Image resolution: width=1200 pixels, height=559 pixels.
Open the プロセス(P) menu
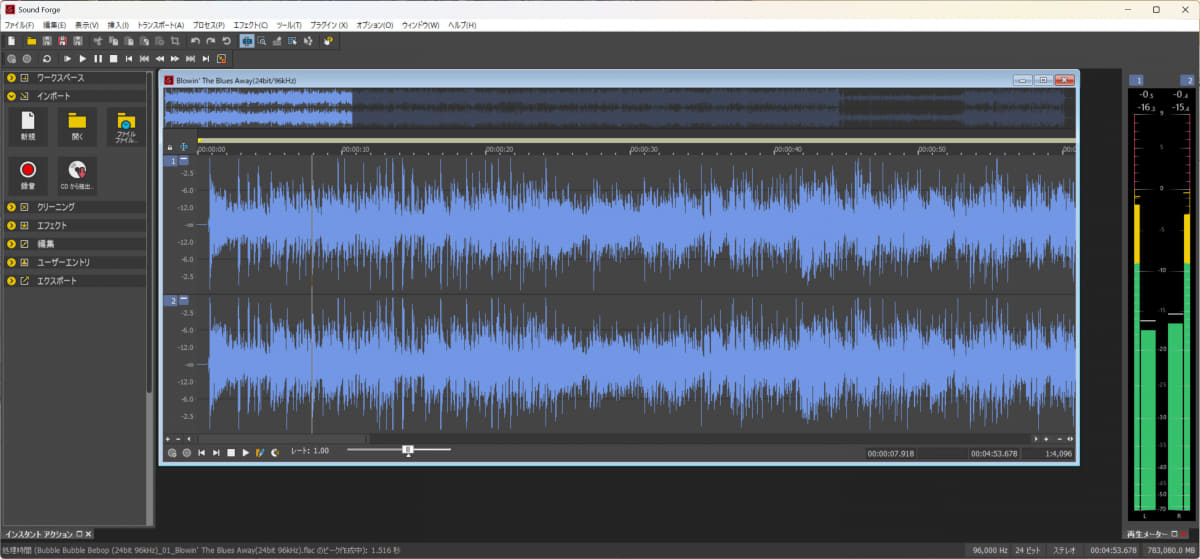(x=208, y=24)
